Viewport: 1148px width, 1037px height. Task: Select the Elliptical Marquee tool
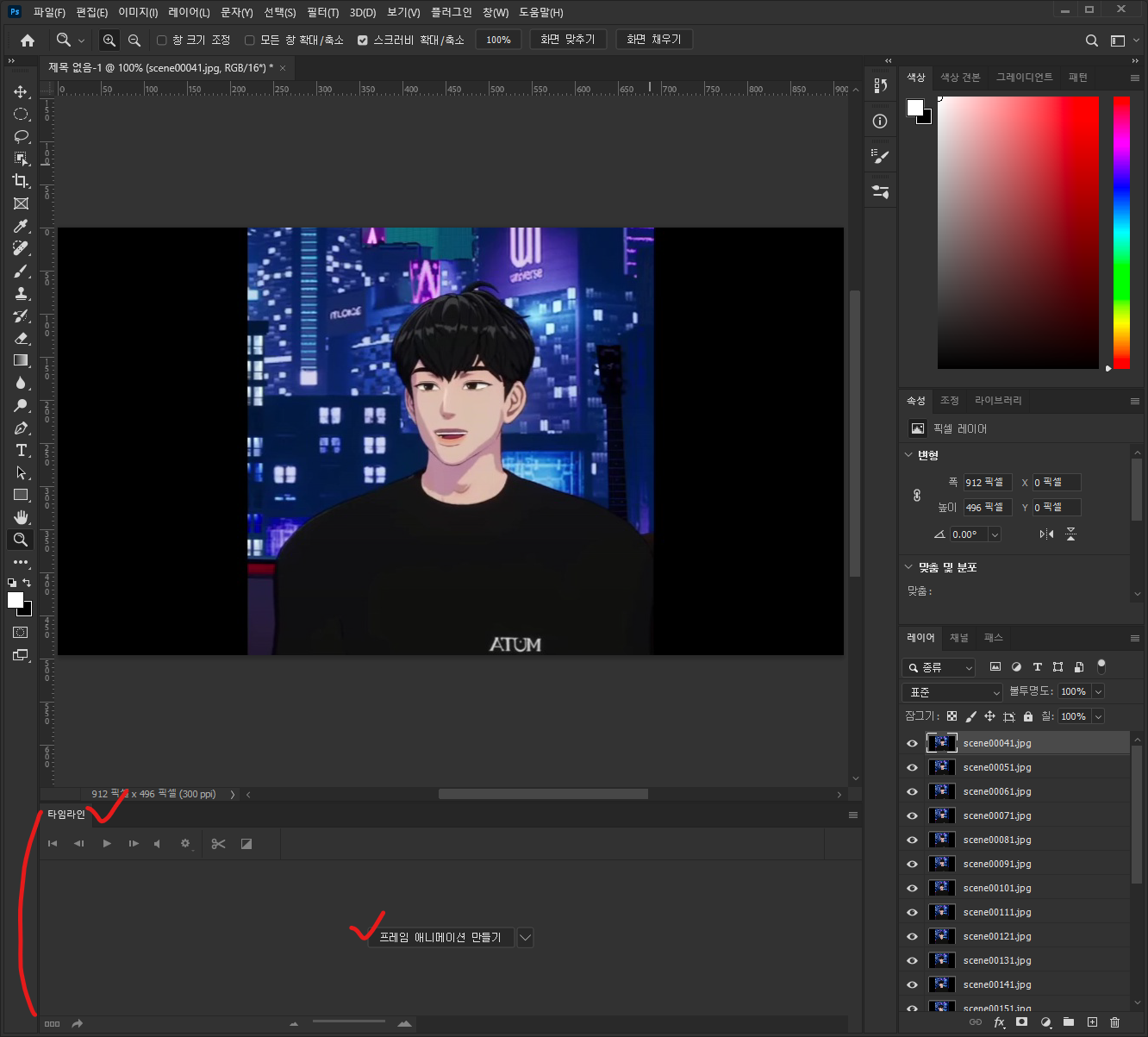pyautogui.click(x=21, y=114)
